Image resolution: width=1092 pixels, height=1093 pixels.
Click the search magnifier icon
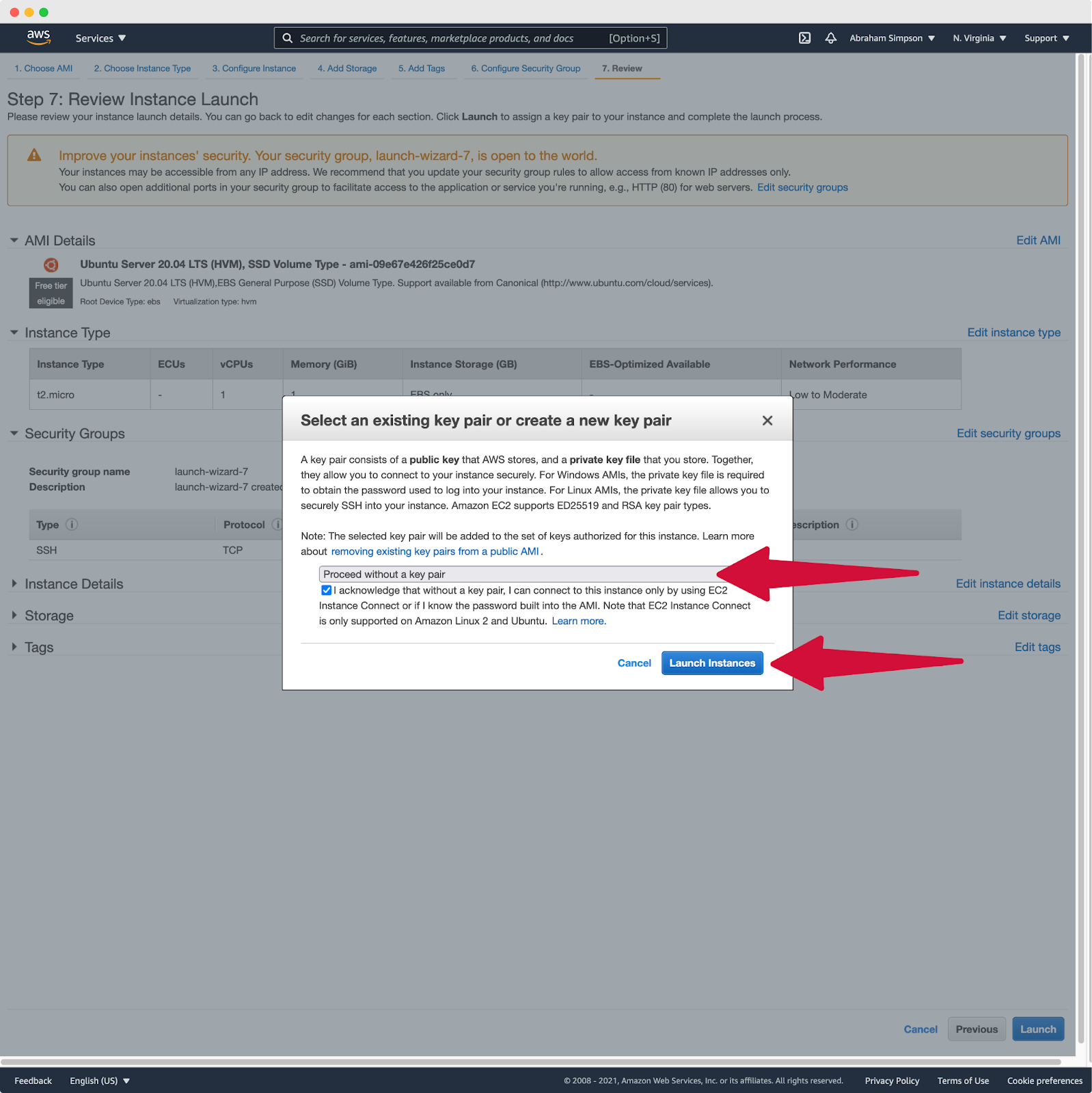pyautogui.click(x=288, y=38)
